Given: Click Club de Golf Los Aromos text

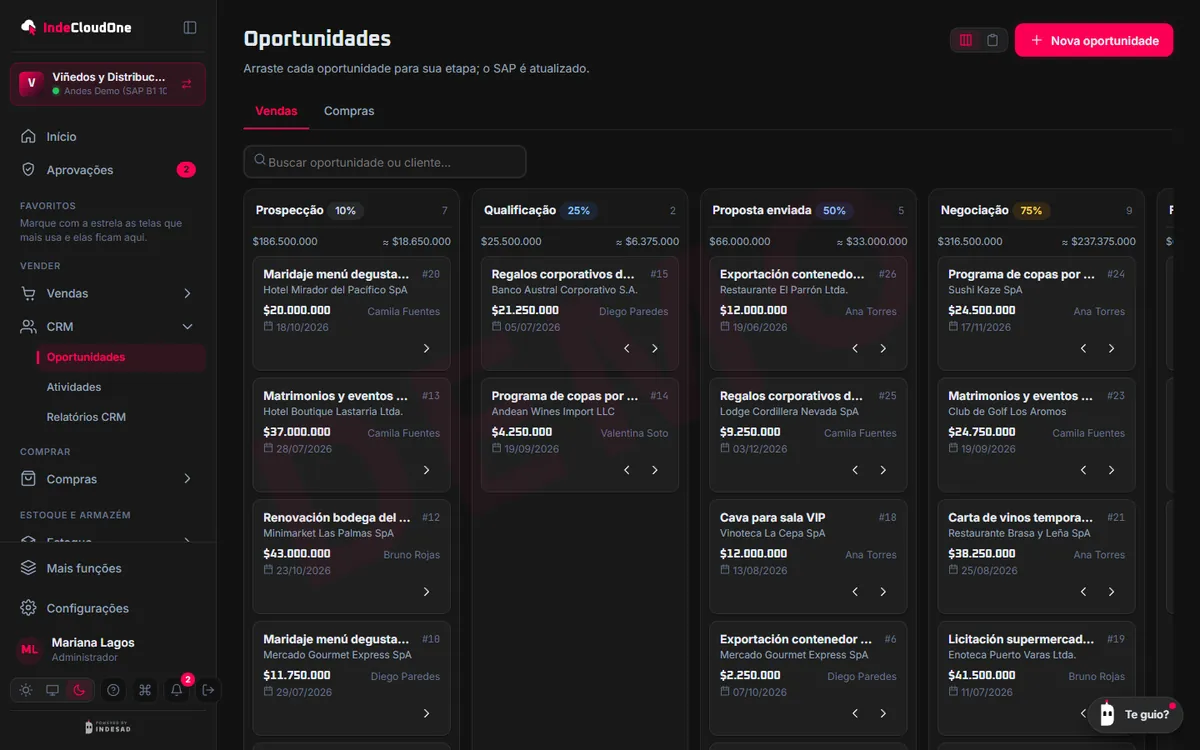Looking at the screenshot, I should (1007, 412).
